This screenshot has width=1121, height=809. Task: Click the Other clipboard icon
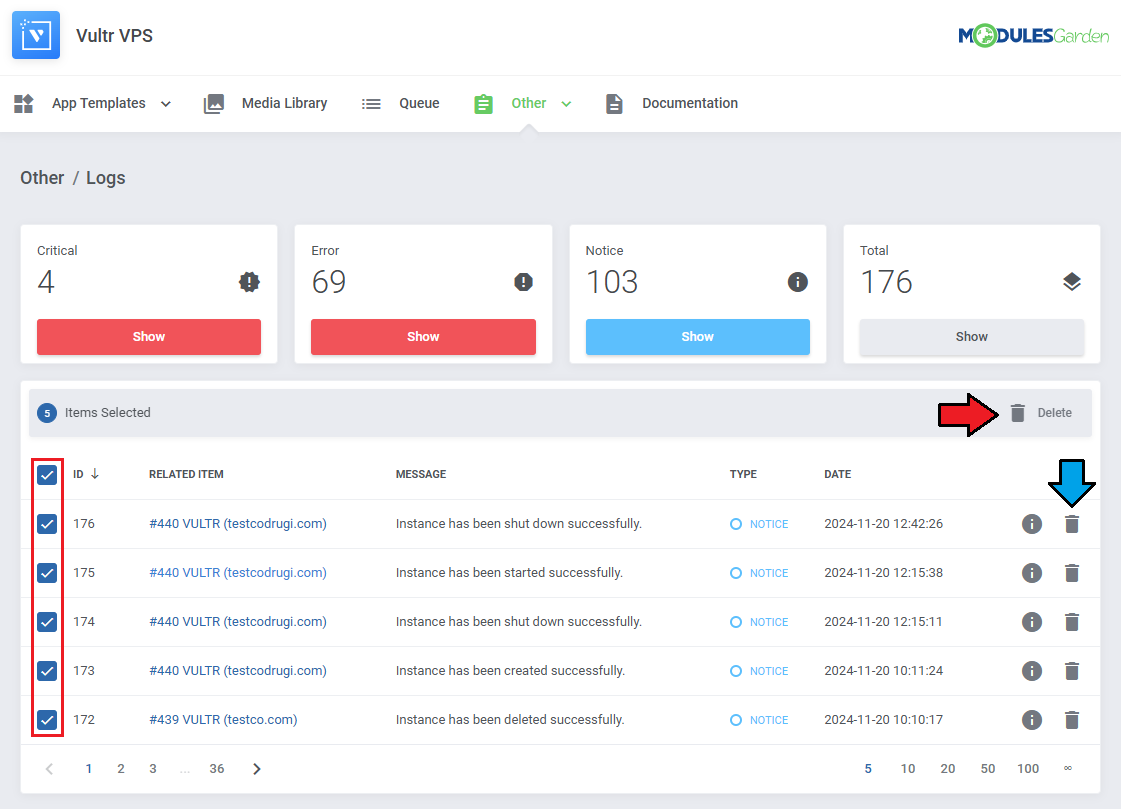(x=483, y=104)
